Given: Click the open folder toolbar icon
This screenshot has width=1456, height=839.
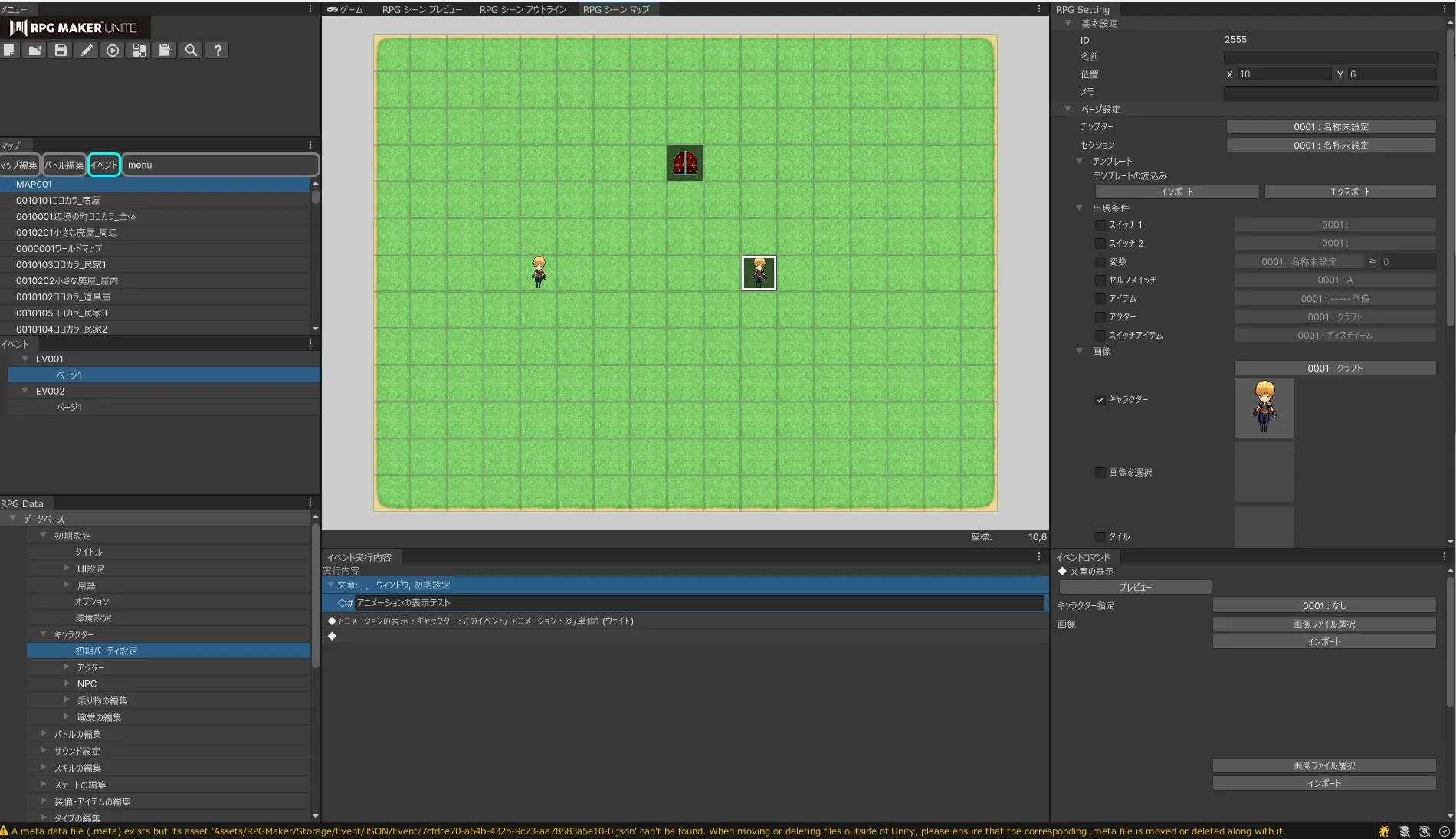Looking at the screenshot, I should click(34, 51).
